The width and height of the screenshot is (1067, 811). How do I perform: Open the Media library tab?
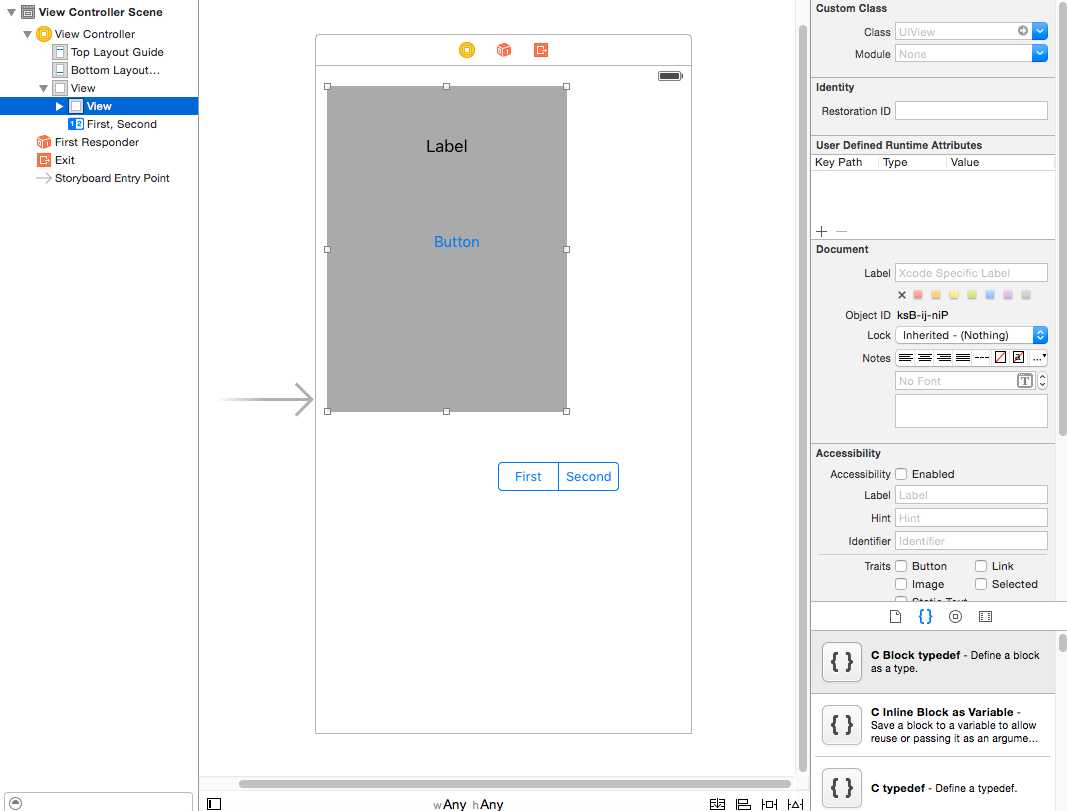click(x=985, y=616)
